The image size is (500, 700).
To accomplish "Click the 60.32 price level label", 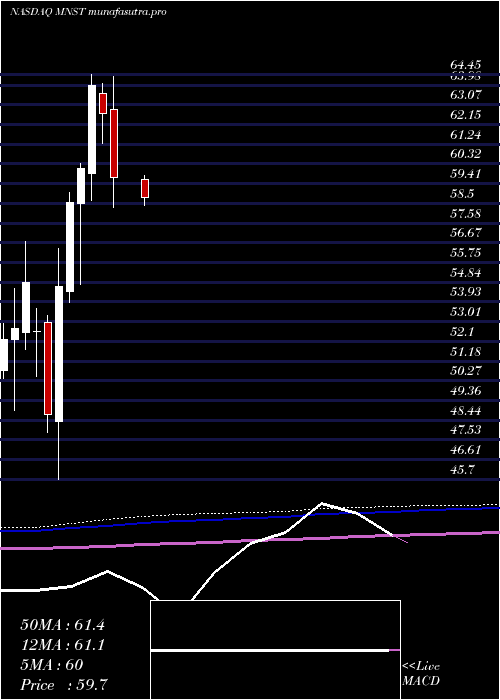I will click(x=465, y=154).
